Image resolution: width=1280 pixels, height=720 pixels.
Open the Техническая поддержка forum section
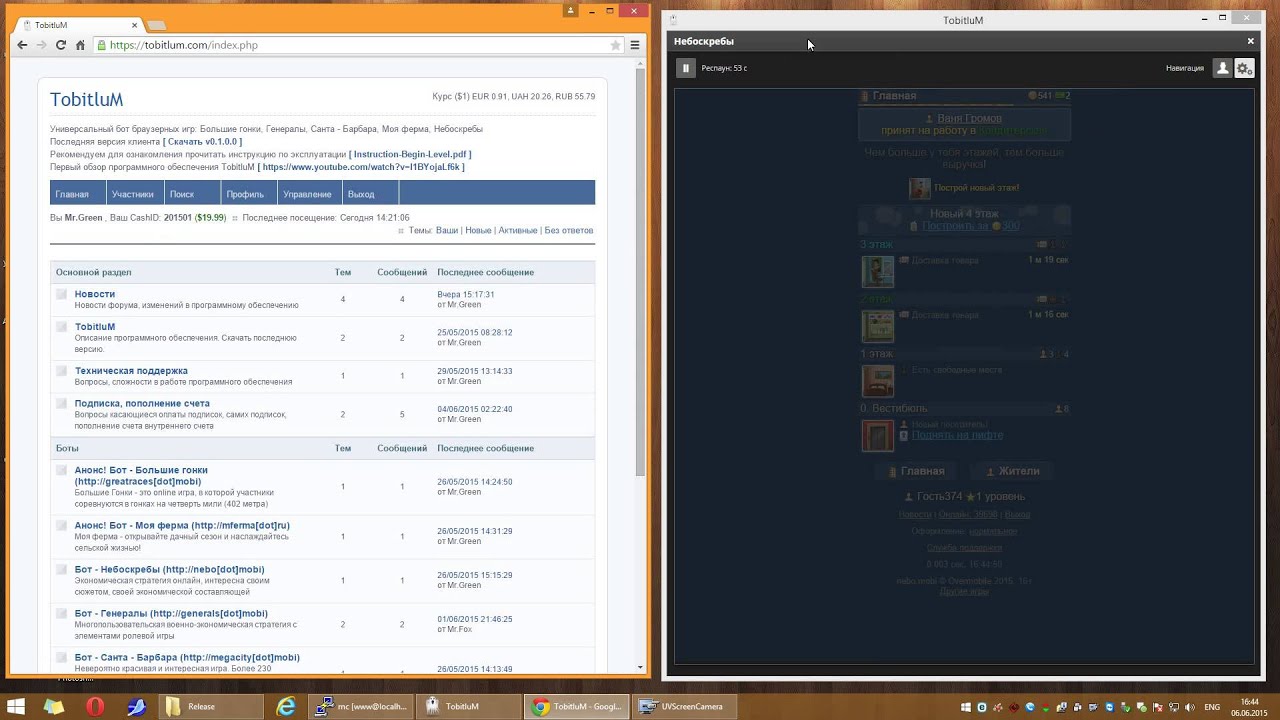pos(131,371)
